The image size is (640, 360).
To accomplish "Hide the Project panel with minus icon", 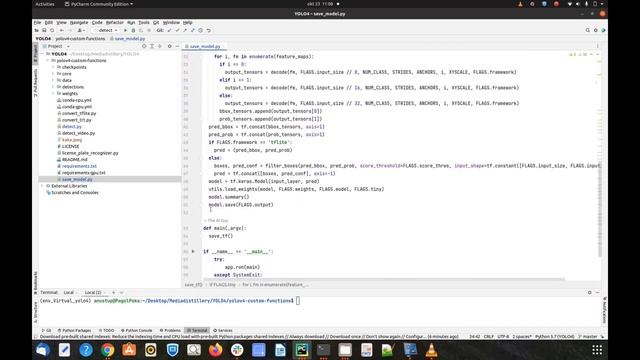I will (177, 46).
